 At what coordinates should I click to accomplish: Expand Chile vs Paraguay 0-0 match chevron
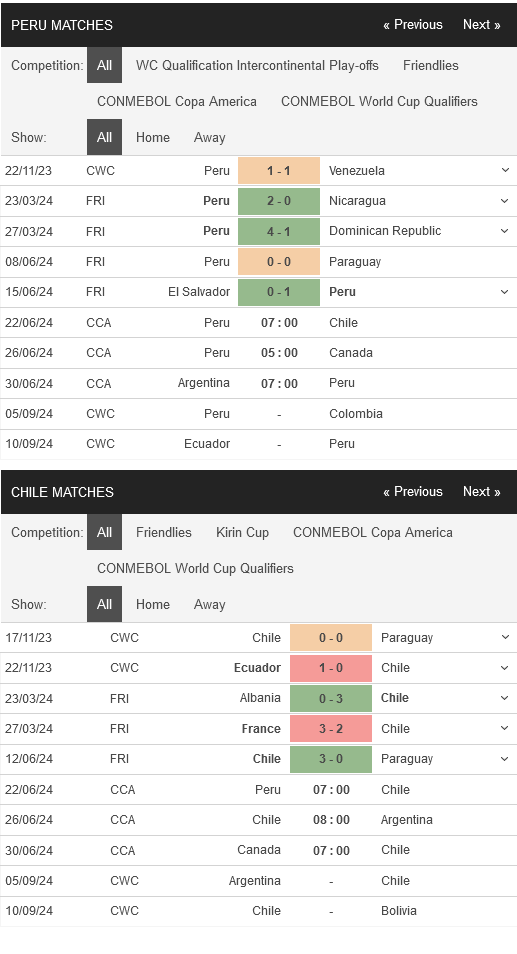pos(505,638)
